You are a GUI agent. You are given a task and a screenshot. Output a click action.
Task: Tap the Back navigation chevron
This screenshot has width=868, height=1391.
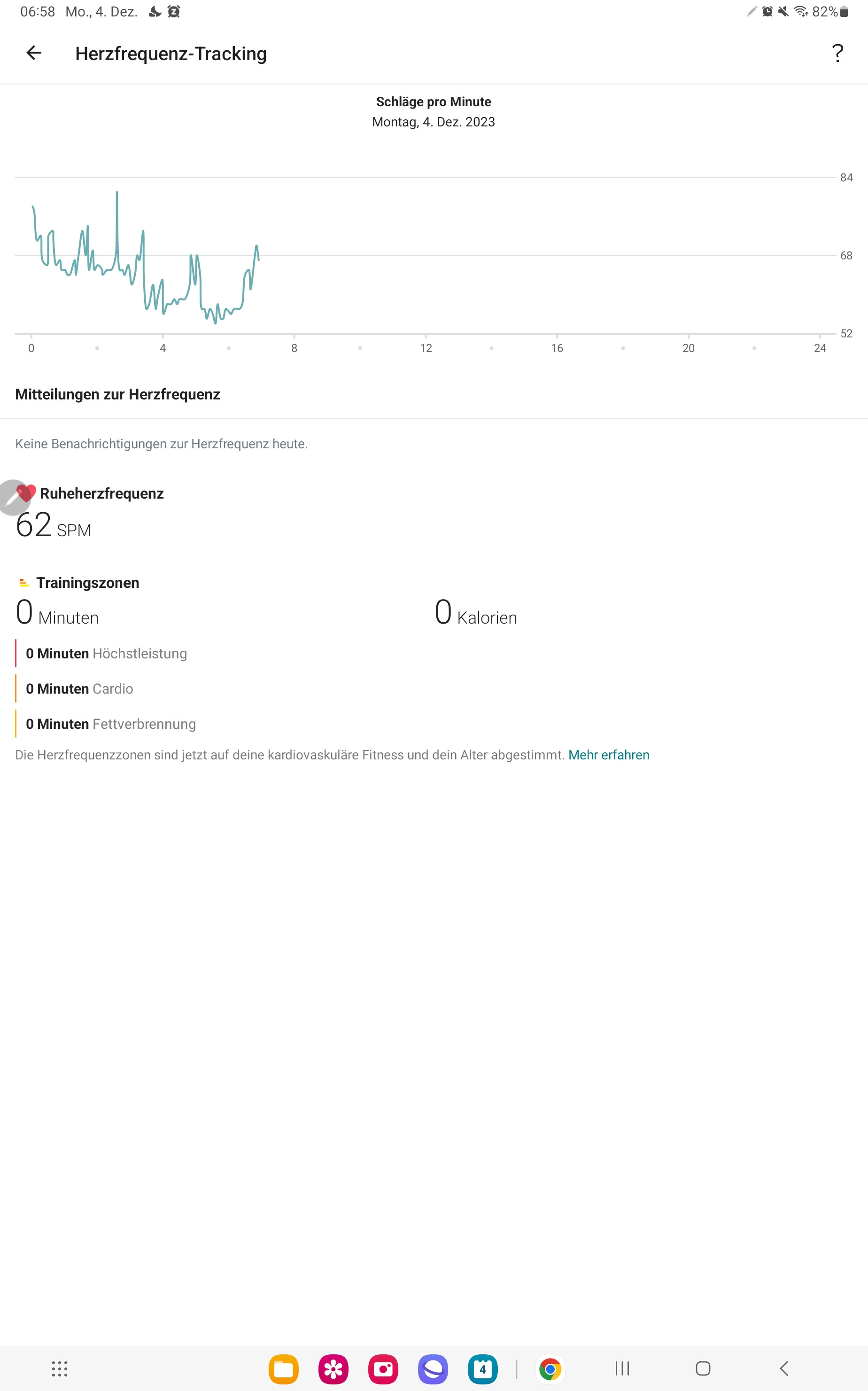[784, 1368]
